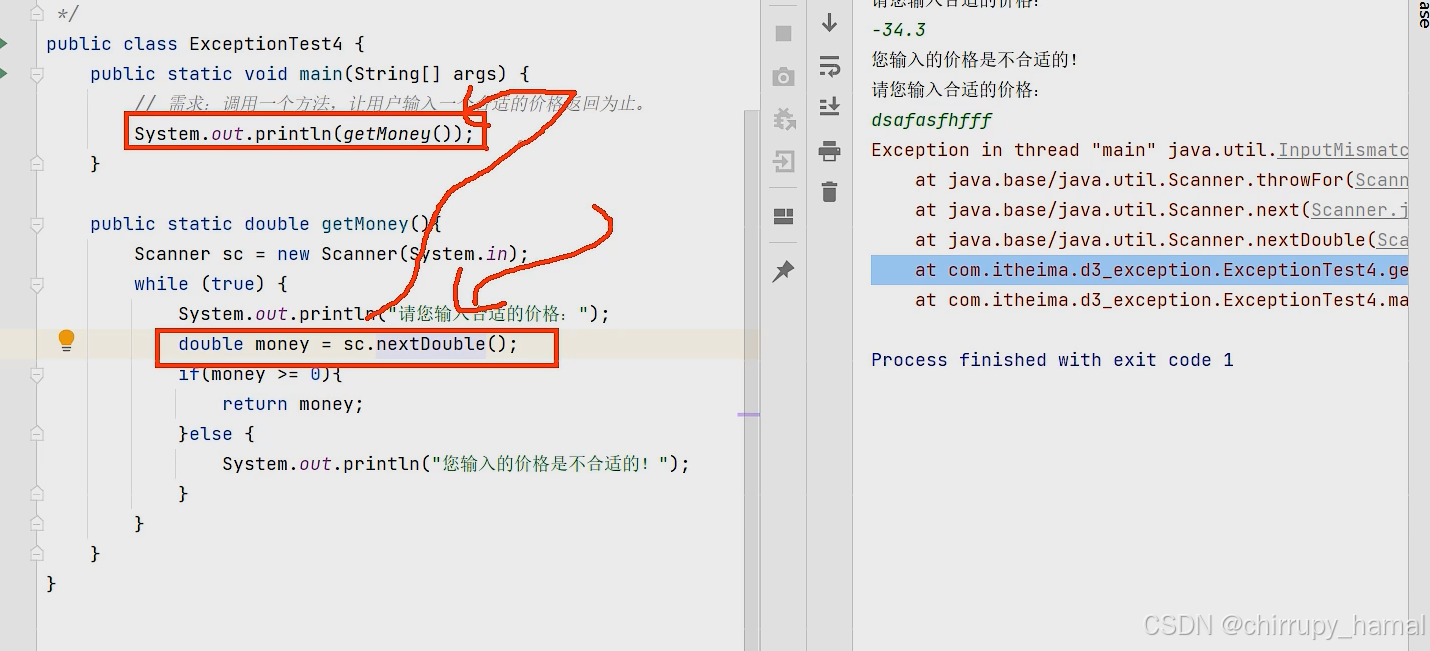Click the println '请您输入合适的价格：' code line
Screen dimensions: 1430x651
pos(394,314)
